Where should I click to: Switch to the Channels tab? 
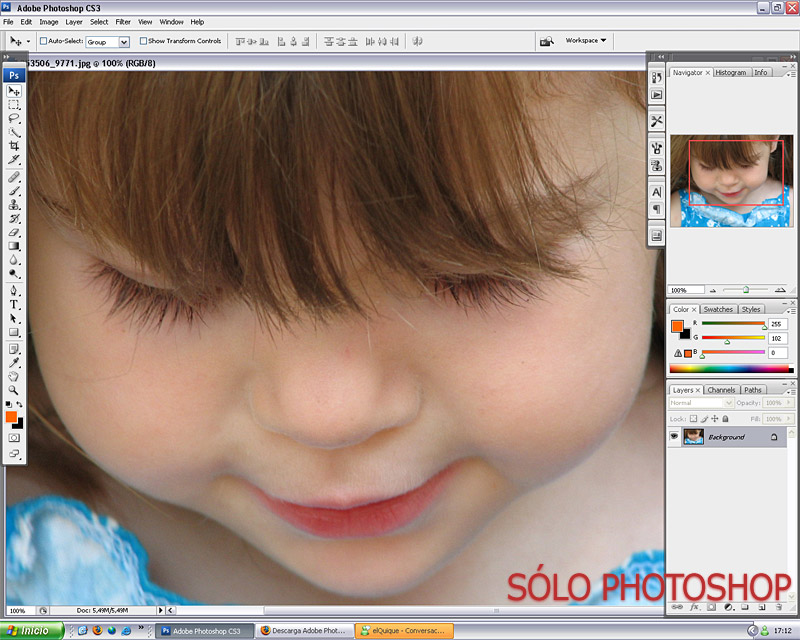721,390
